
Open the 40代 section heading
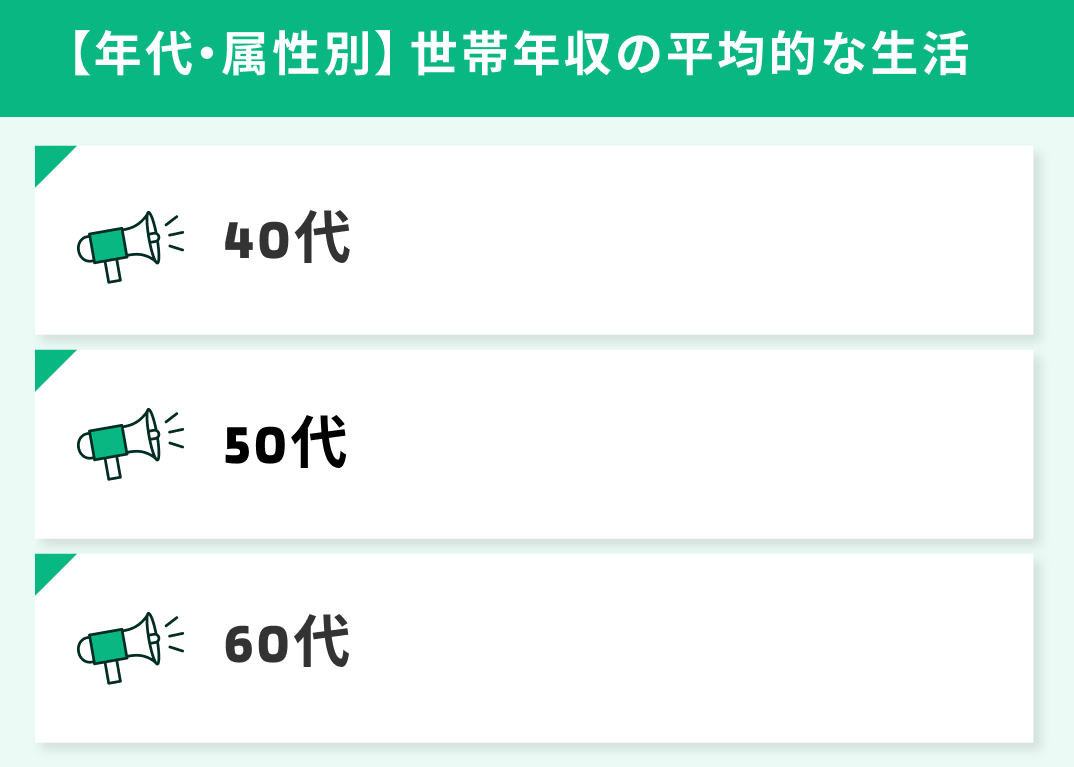(x=287, y=241)
